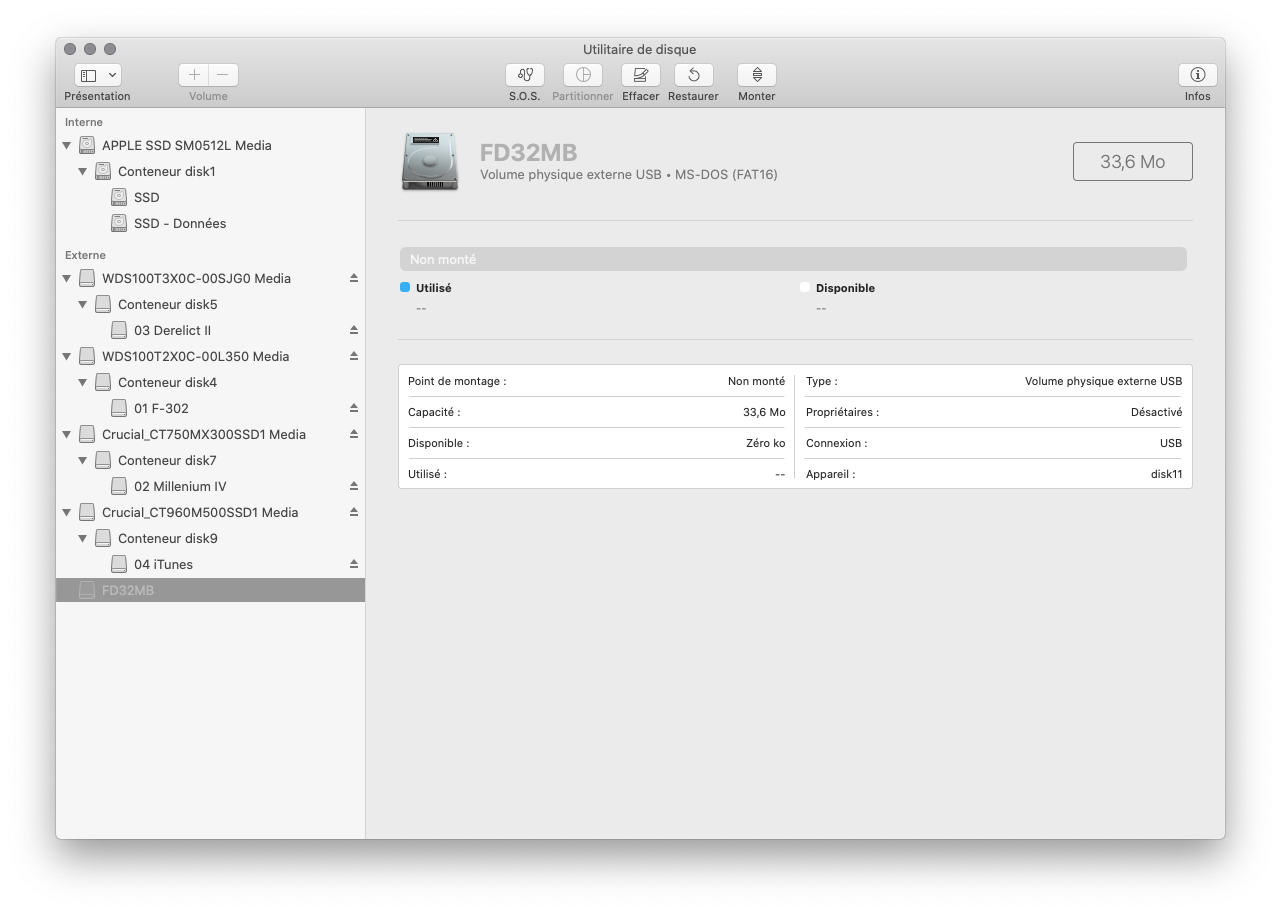Collapse the Conteneur disk9 entry

tap(83, 538)
